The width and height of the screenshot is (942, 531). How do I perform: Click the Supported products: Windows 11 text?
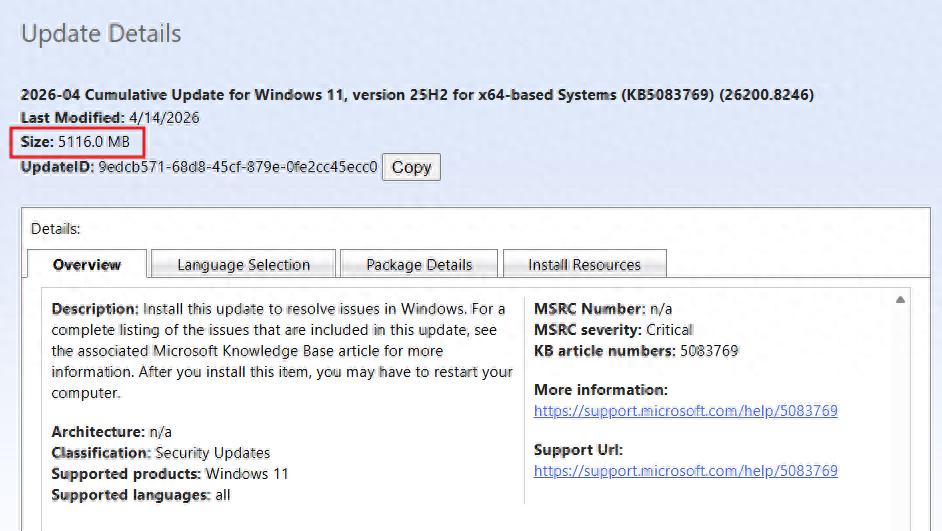click(169, 474)
